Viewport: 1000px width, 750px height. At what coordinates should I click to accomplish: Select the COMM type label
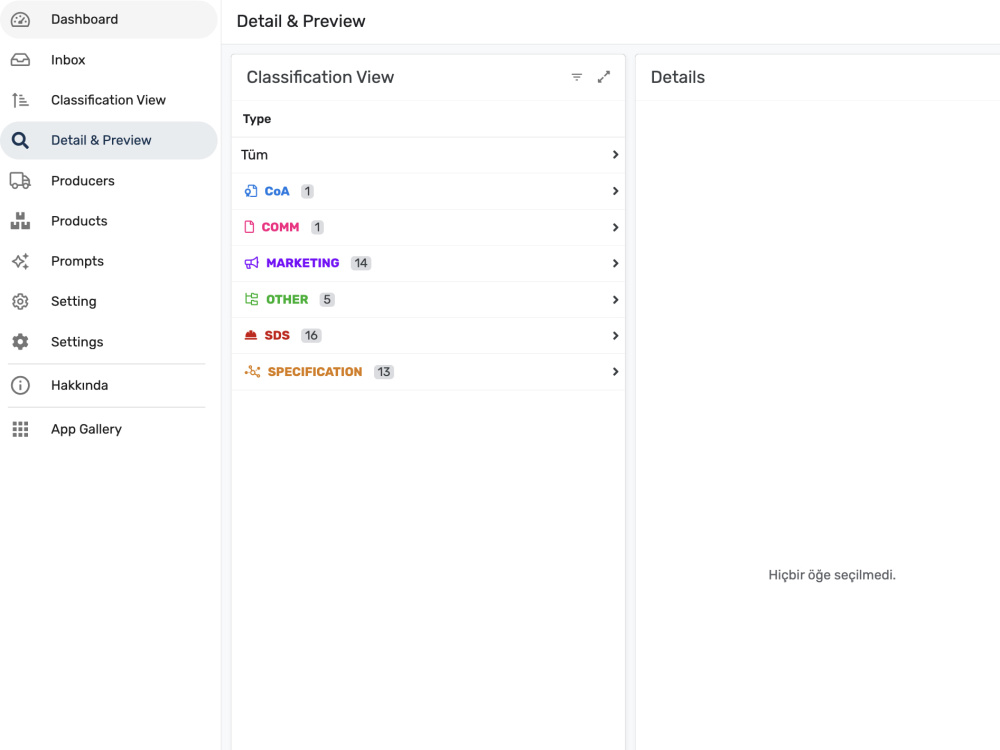tap(280, 227)
